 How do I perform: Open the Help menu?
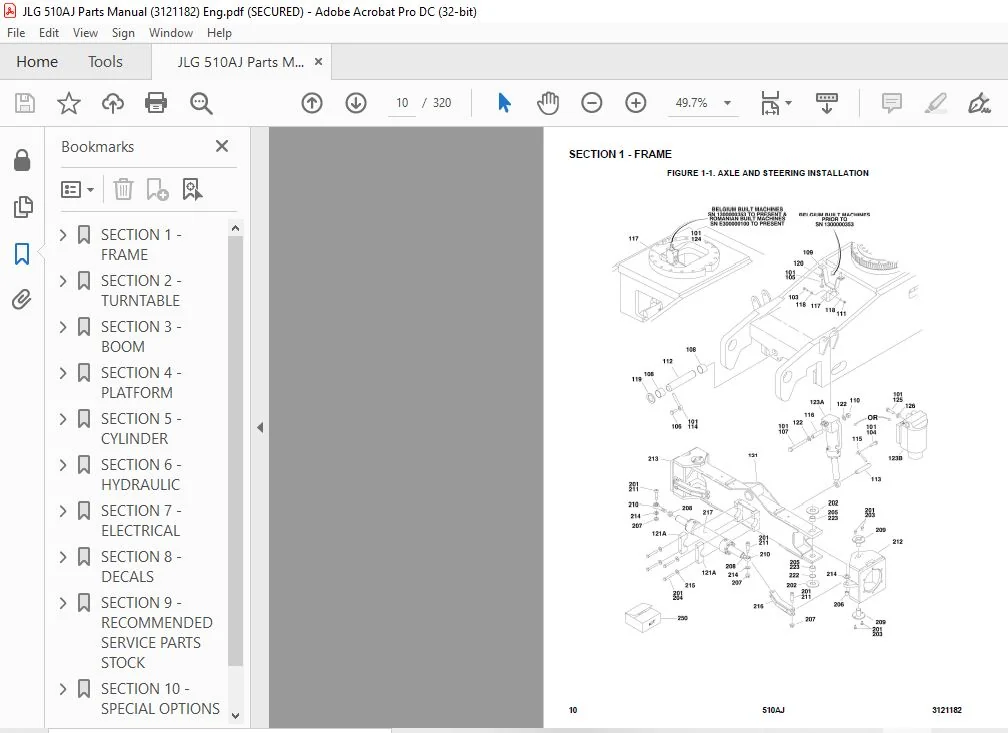(219, 33)
